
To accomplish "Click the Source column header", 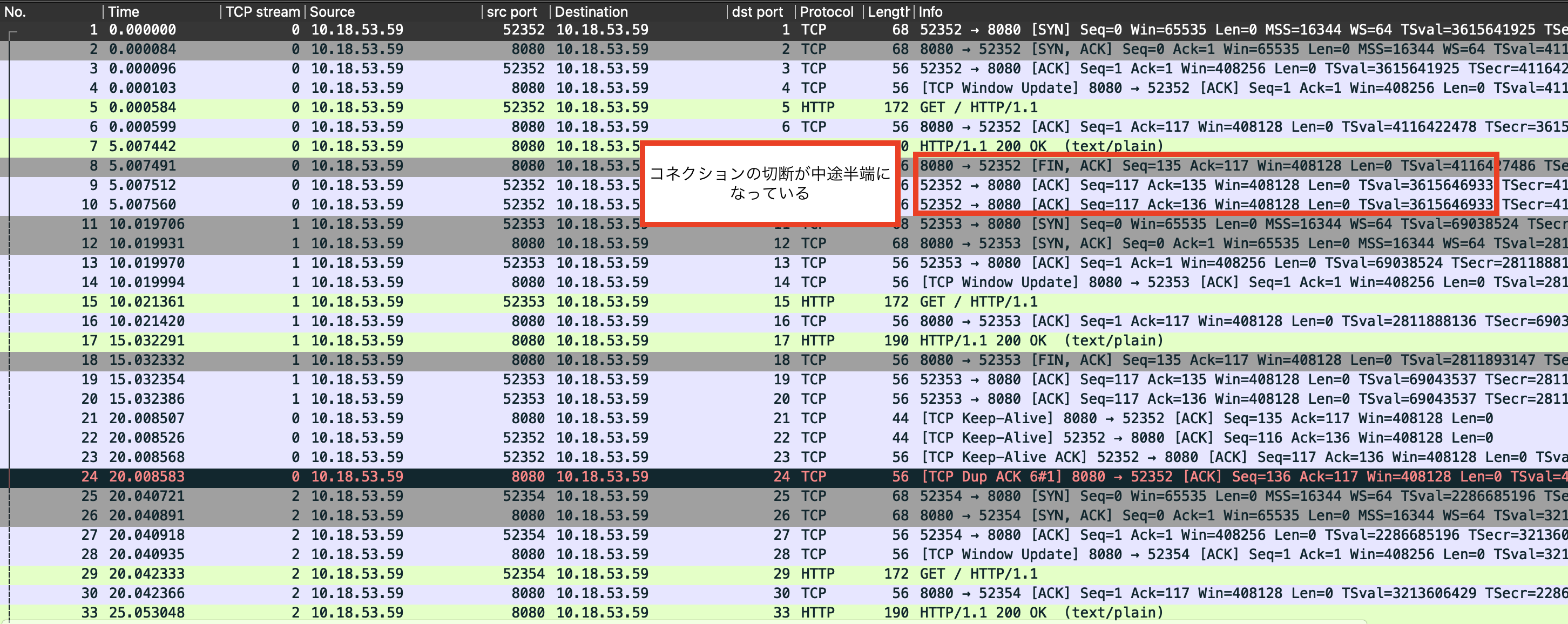I will coord(394,11).
